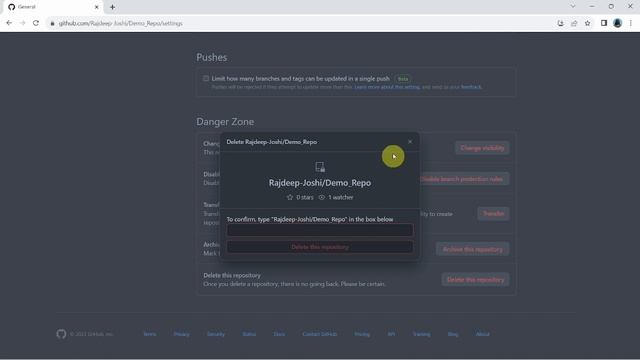Click the share page icon

point(574,23)
